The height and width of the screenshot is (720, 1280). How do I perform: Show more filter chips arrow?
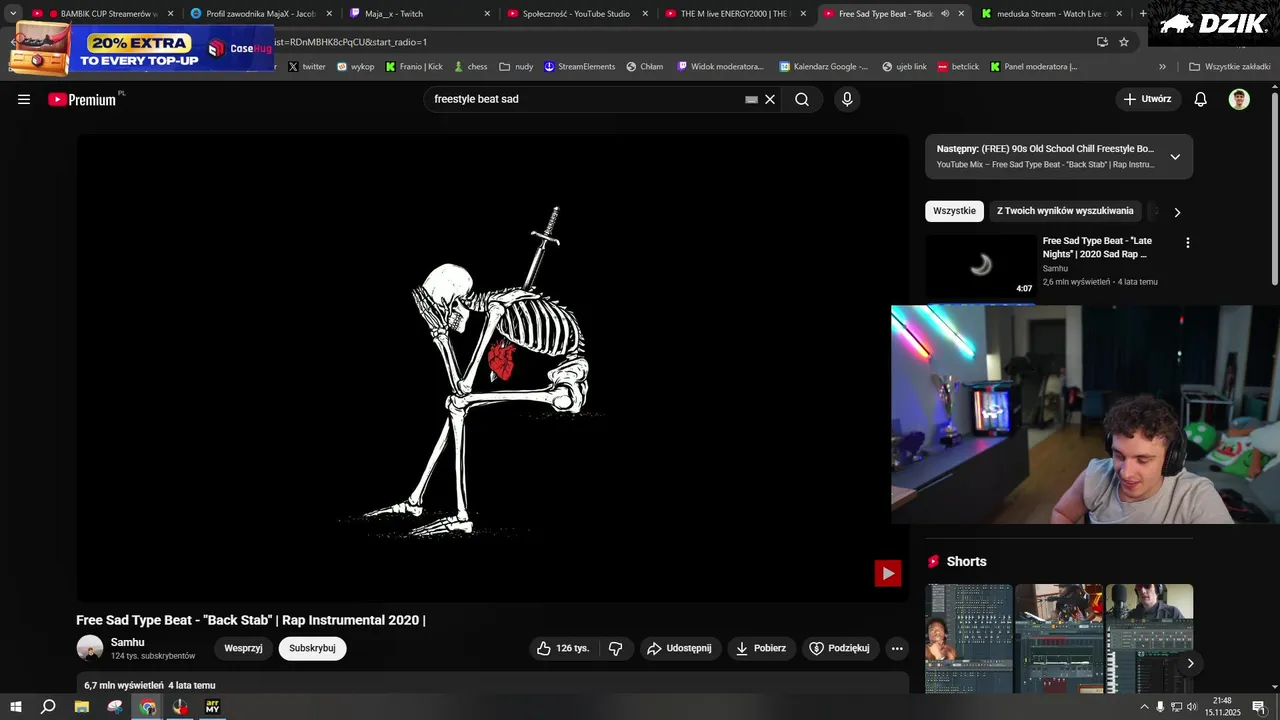pos(1177,212)
